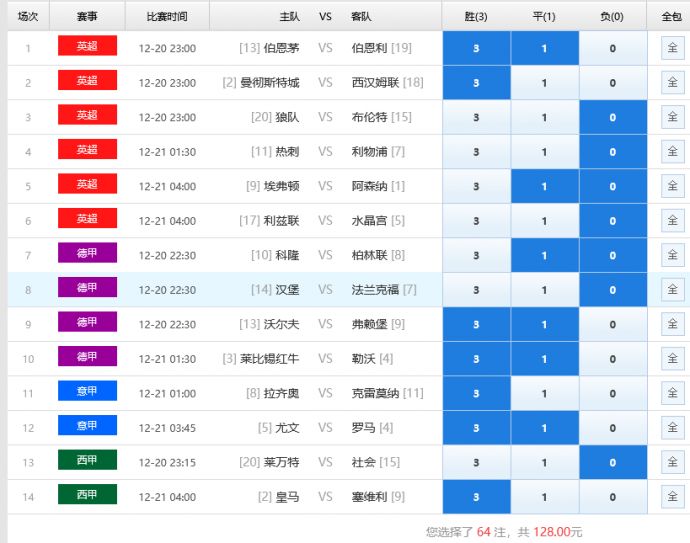Select draw (1) for 皇马 vs 塞维利
This screenshot has height=543, width=690.
pos(544,497)
